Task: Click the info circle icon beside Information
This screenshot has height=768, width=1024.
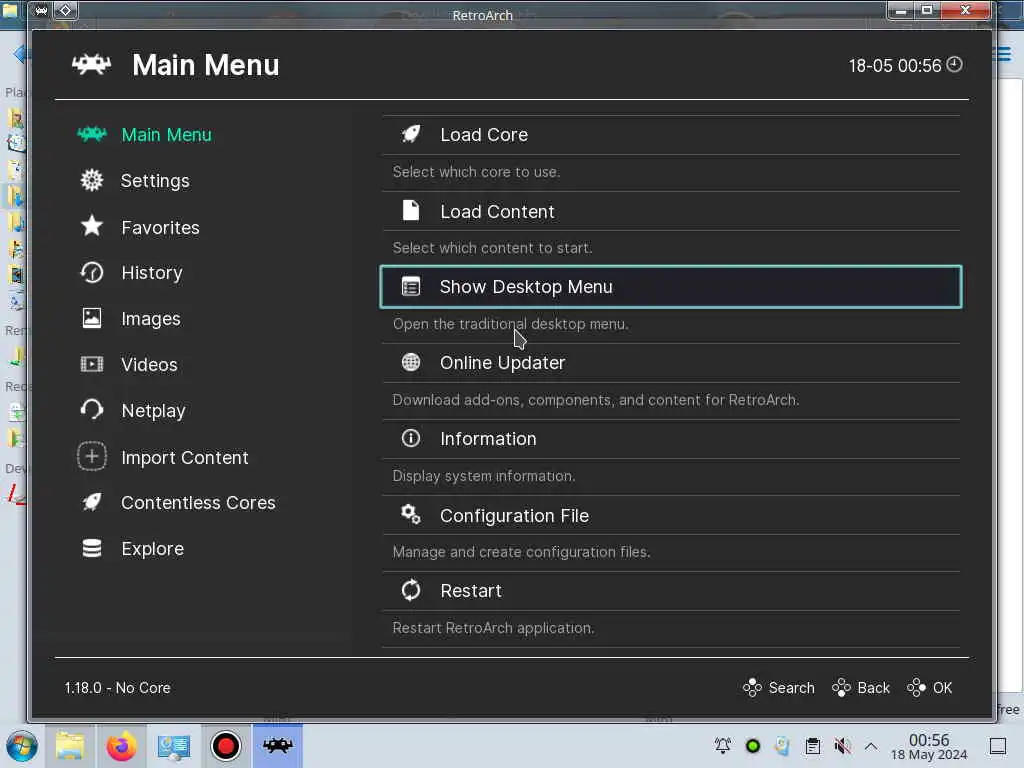Action: pos(411,438)
